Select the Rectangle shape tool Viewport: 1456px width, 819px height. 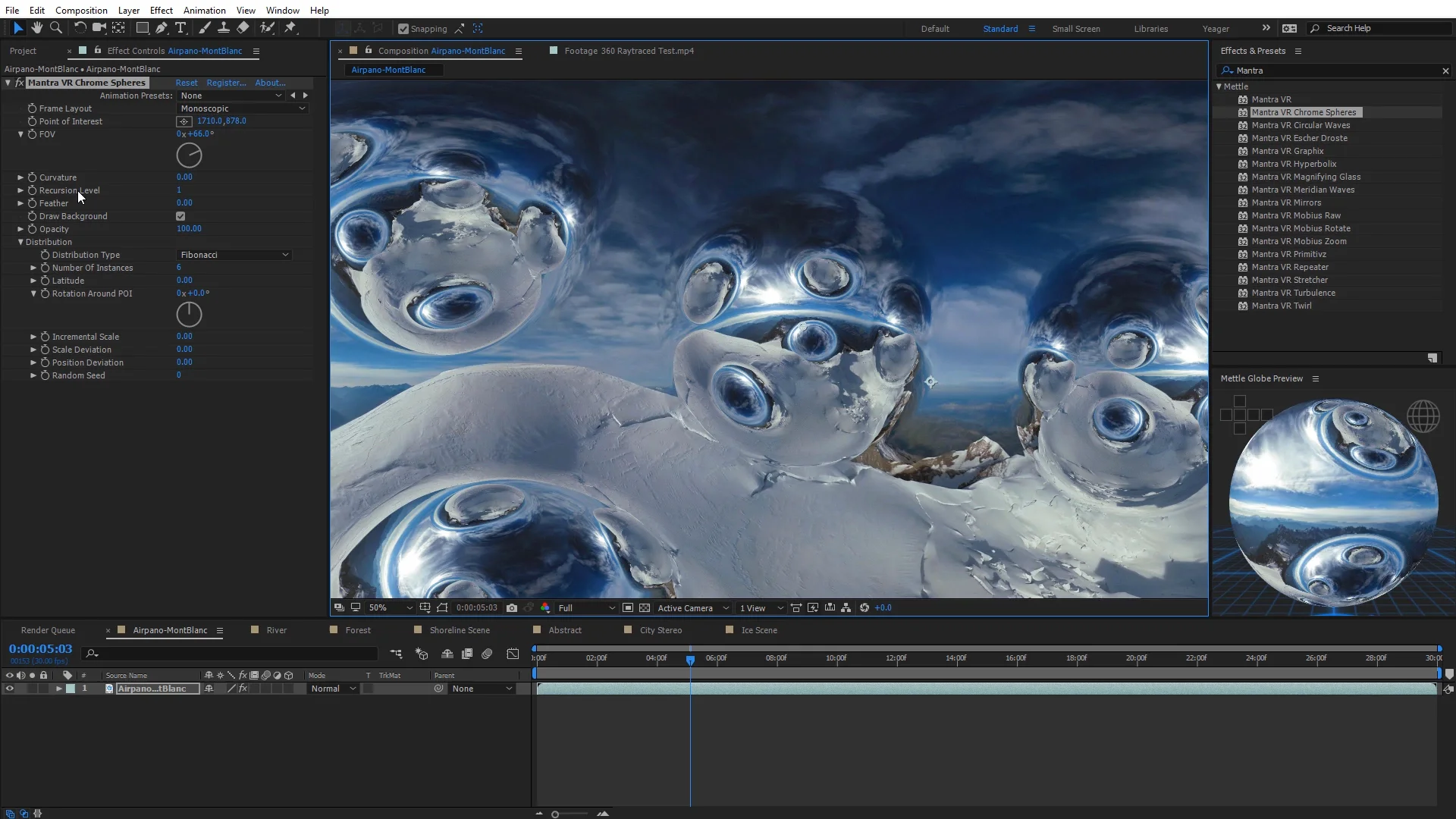[x=142, y=28]
